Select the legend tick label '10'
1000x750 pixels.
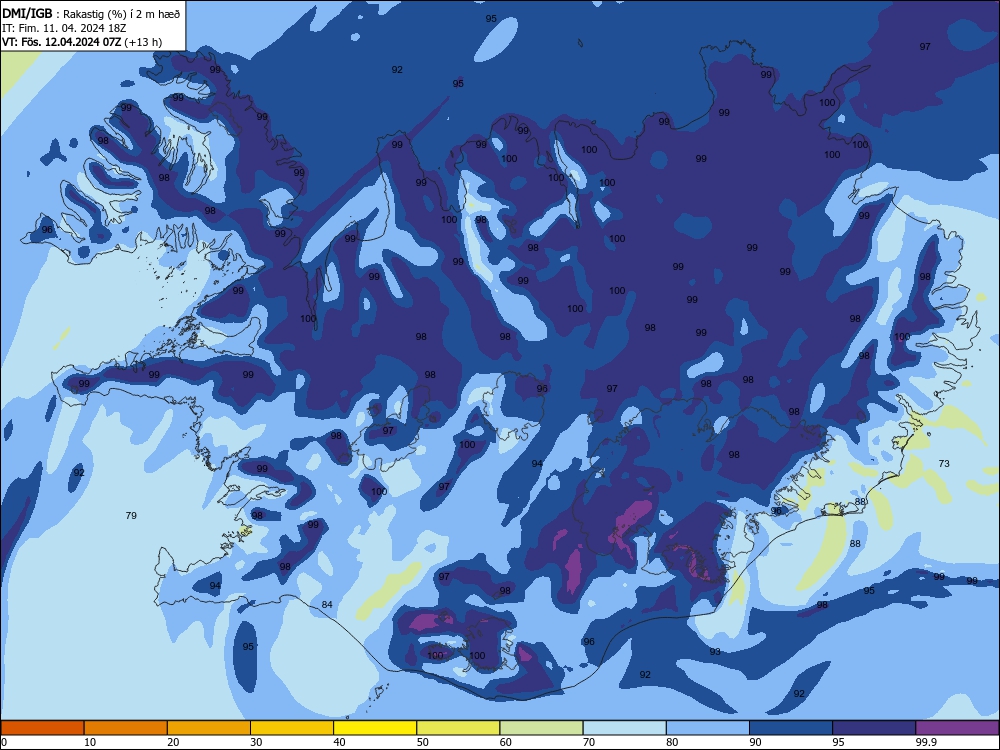90,742
